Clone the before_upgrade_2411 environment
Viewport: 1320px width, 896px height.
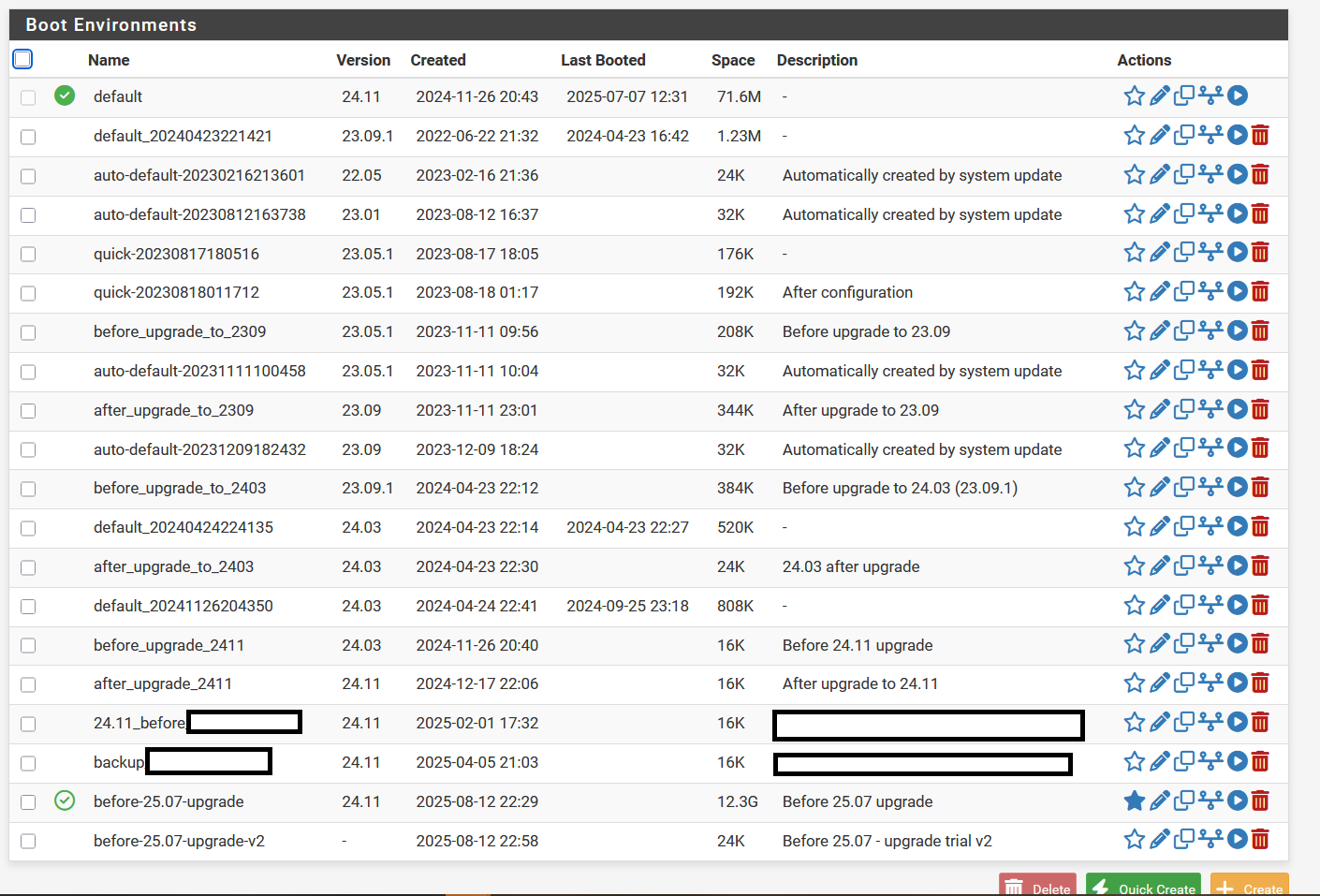point(1184,644)
